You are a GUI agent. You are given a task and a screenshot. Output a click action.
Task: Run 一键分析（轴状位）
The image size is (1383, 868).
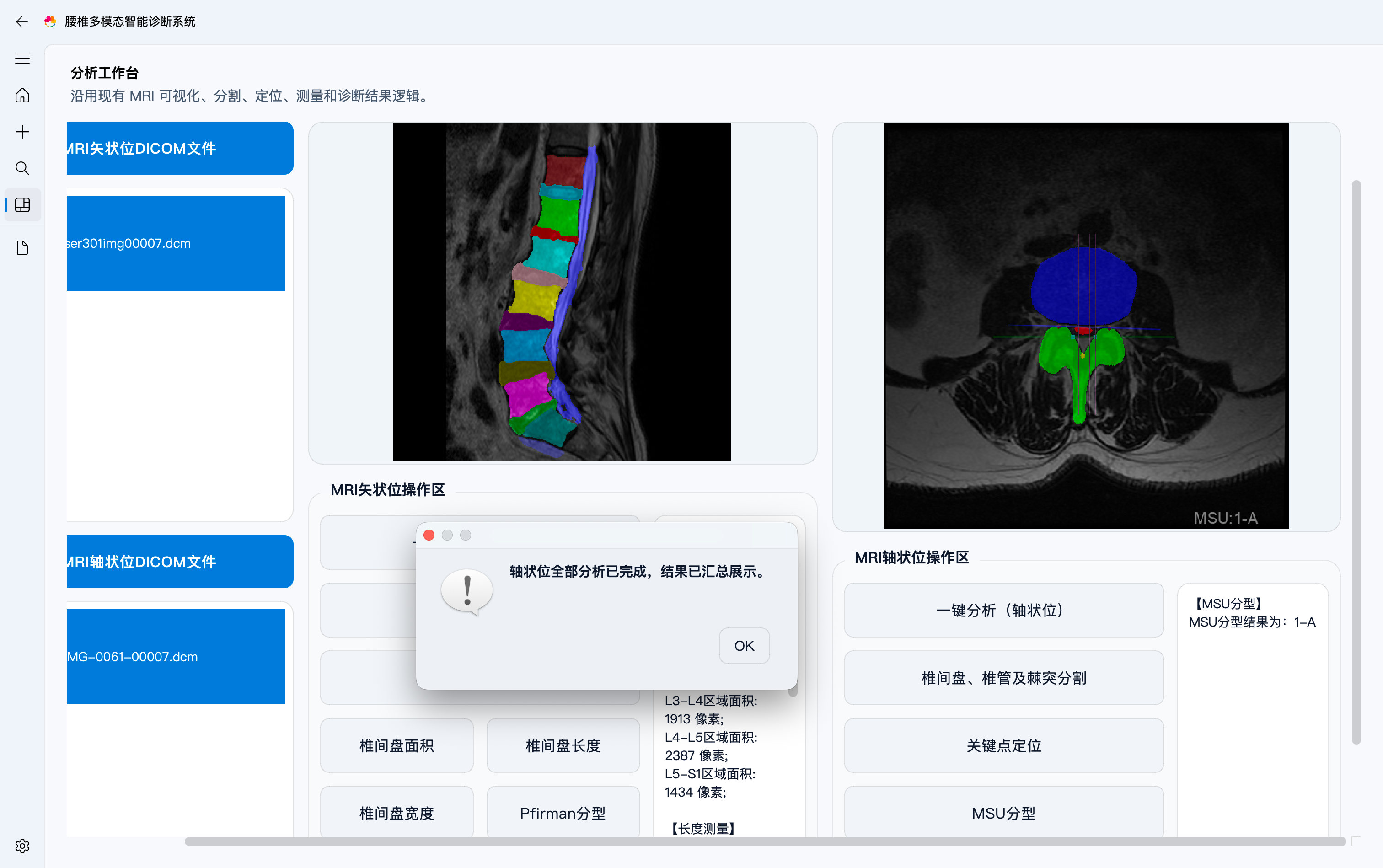[1003, 610]
